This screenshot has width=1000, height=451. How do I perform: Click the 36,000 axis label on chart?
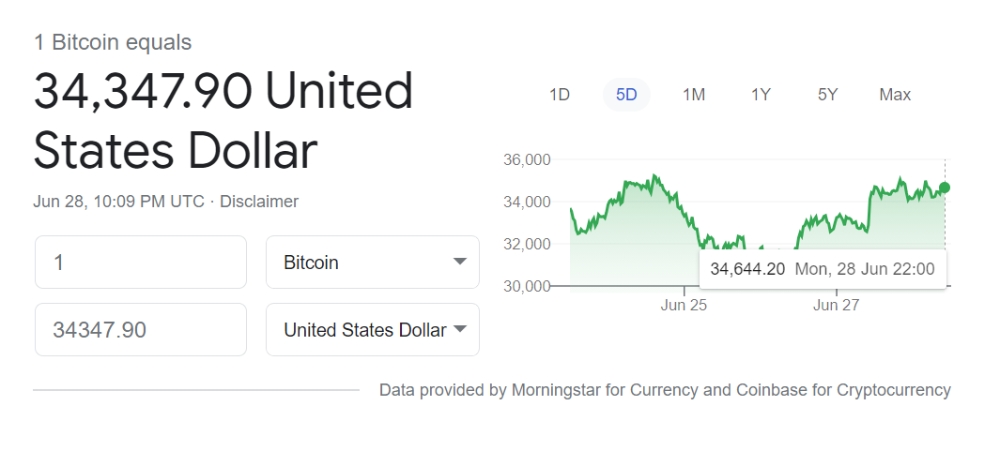pos(527,159)
